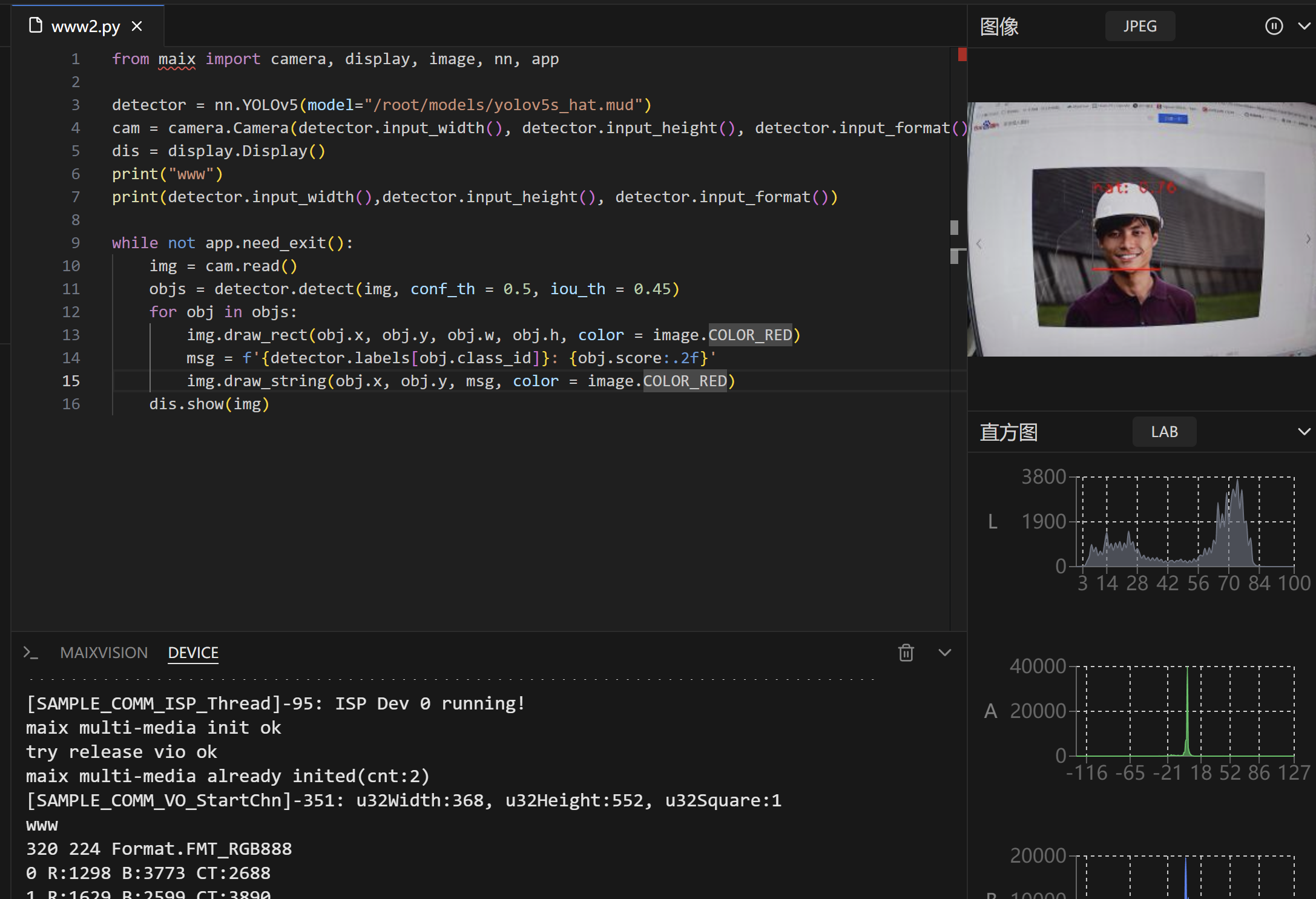
Task: Close the www2.py tab
Action: click(x=137, y=26)
